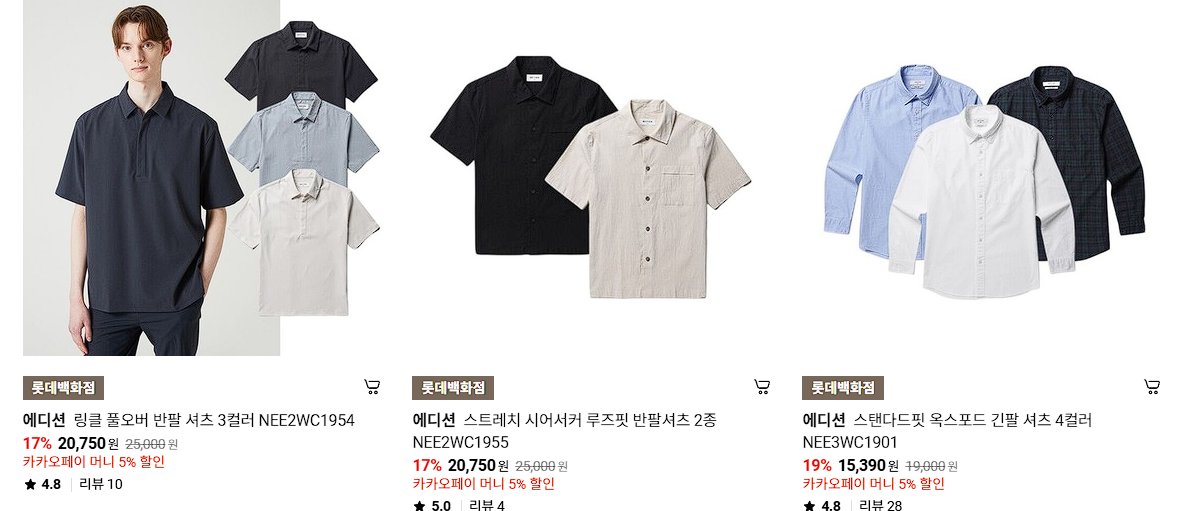Click the 20,750원 price of first product
The image size is (1185, 511).
click(88, 444)
